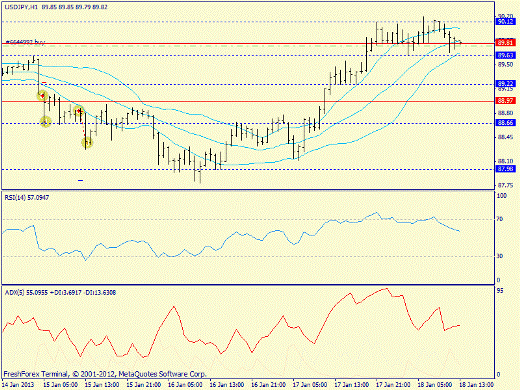520x390 pixels.
Task: Click the 16 Jan 05:00 time label
Action: [x=185, y=385]
